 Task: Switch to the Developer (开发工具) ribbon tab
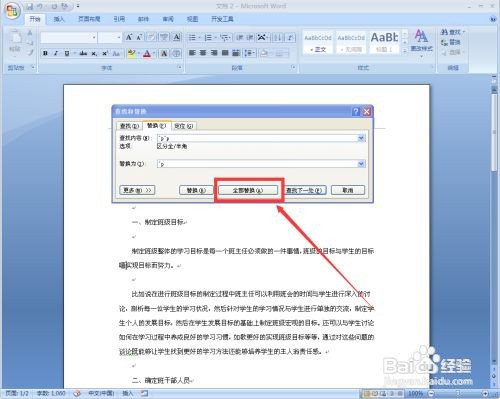[x=222, y=19]
